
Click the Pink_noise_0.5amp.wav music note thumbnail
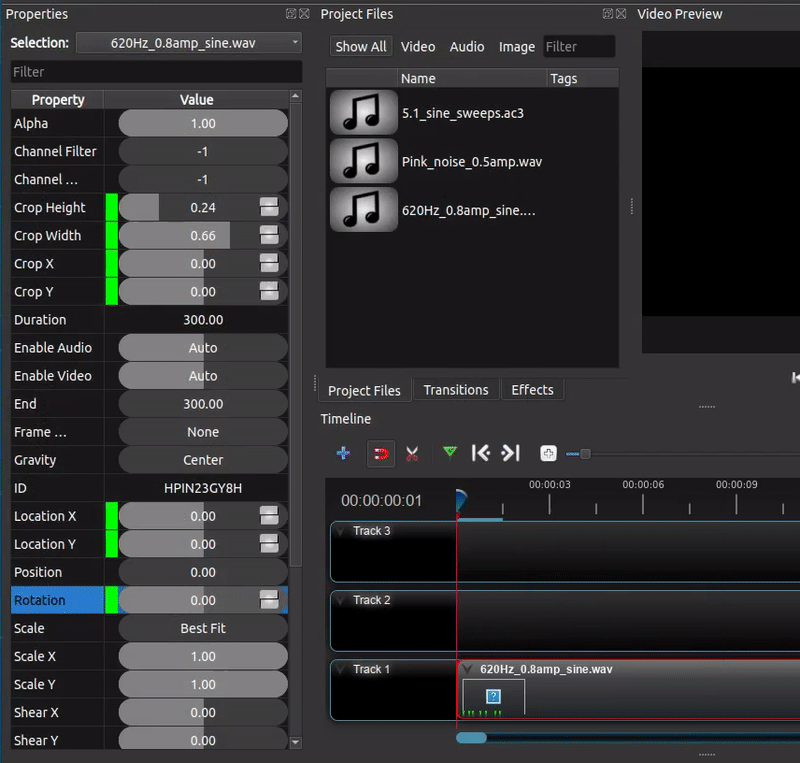click(363, 161)
